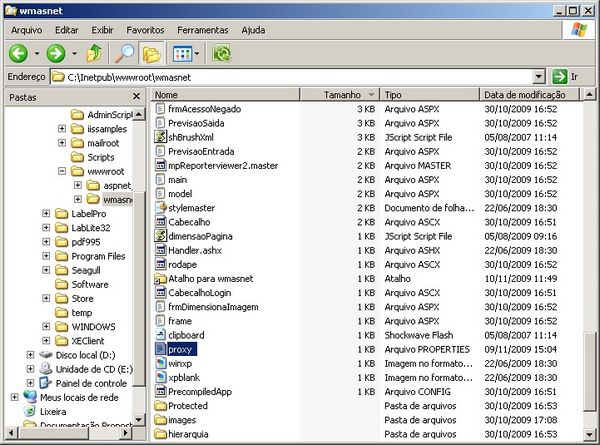Open the Ferramentas menu
Screen dimensions: 600x445
click(x=202, y=30)
